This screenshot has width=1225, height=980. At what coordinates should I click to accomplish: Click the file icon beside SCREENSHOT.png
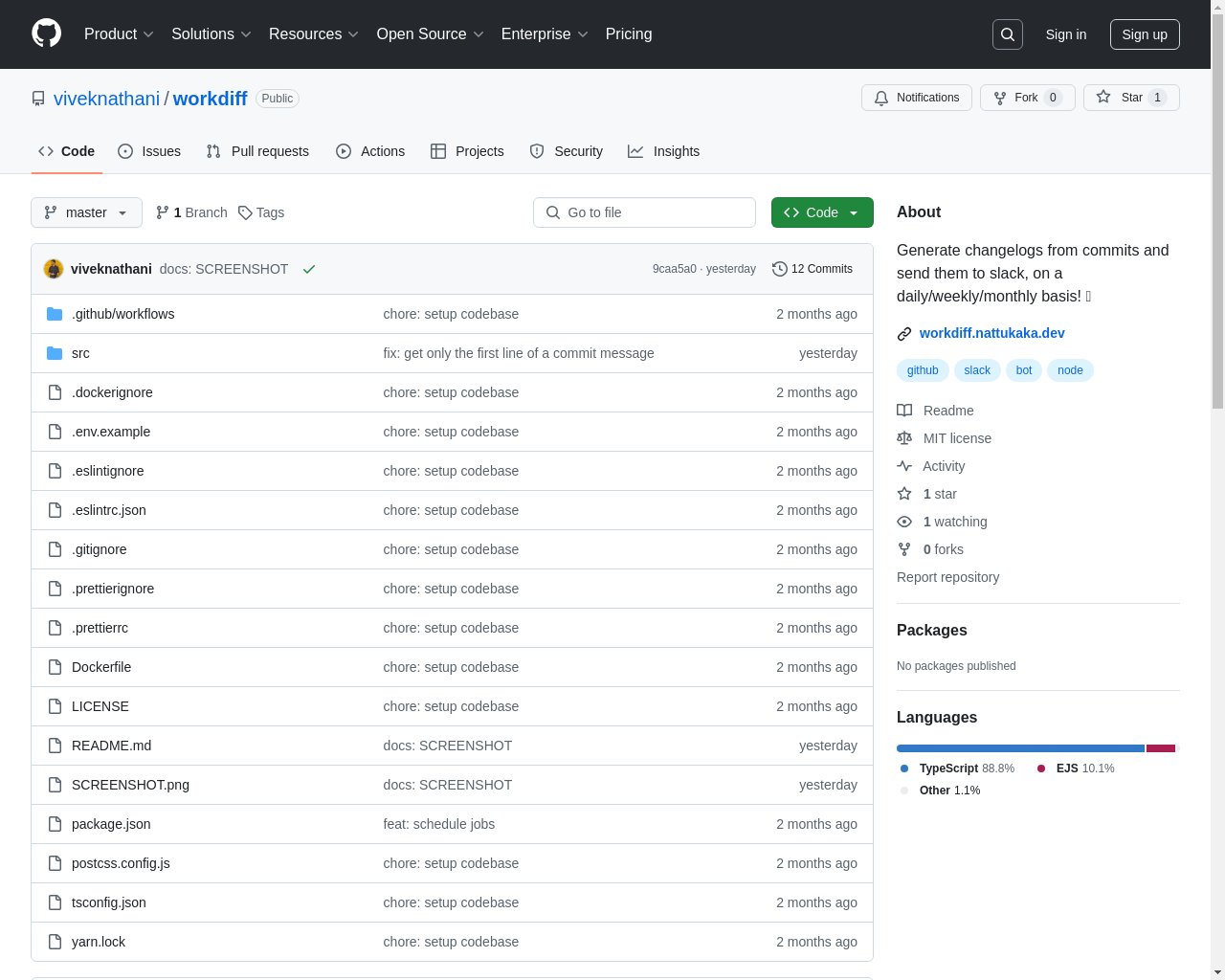[55, 785]
